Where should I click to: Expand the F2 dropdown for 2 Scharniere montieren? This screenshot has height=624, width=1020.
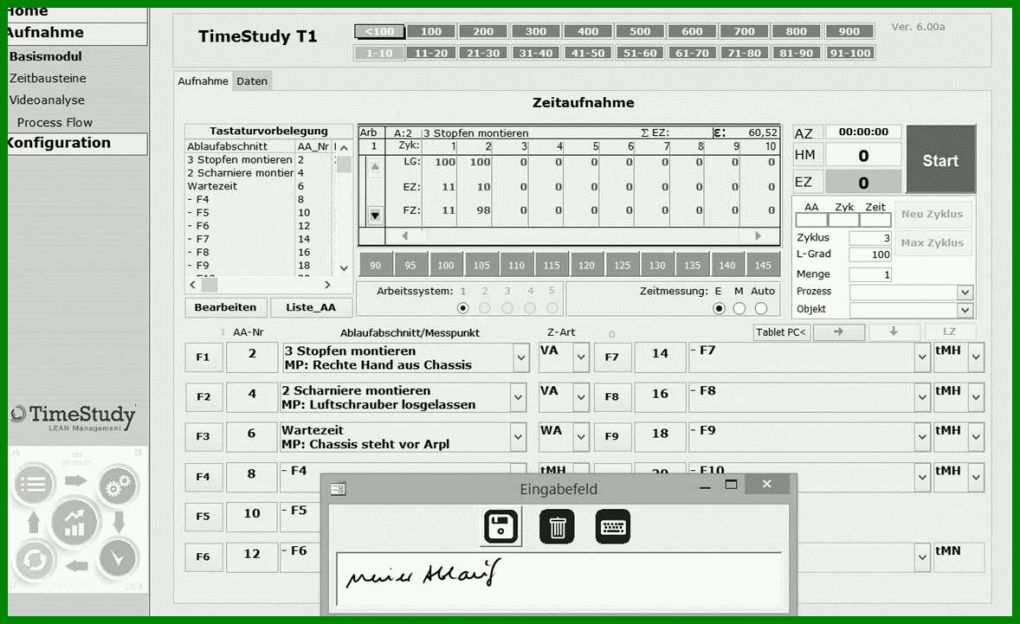518,398
